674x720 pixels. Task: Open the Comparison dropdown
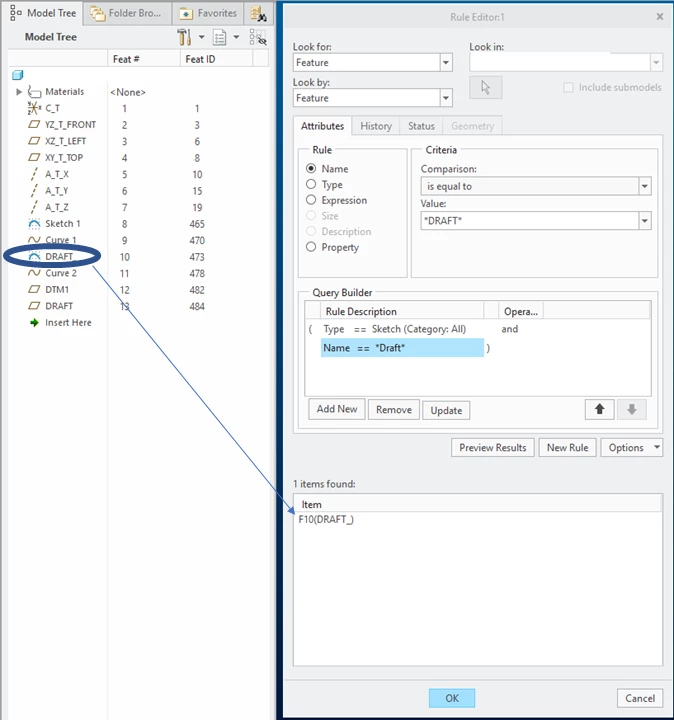[x=645, y=186]
